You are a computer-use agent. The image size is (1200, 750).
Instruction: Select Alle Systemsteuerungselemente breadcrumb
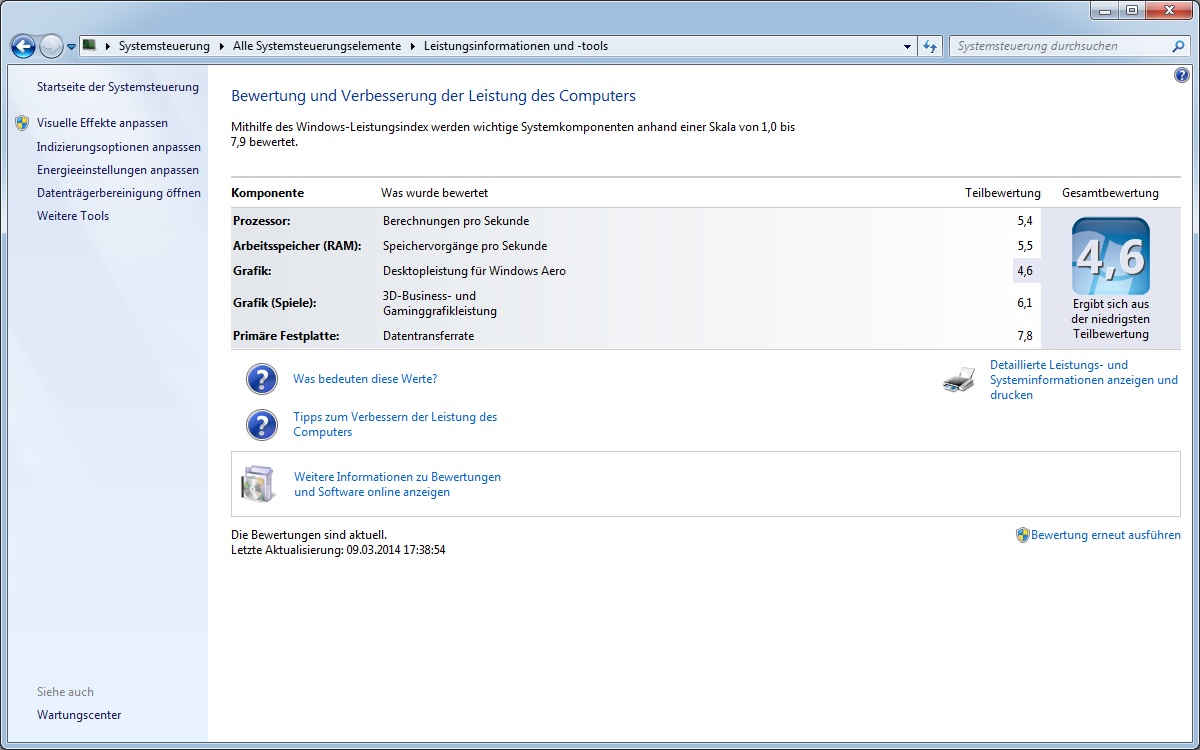tap(316, 46)
